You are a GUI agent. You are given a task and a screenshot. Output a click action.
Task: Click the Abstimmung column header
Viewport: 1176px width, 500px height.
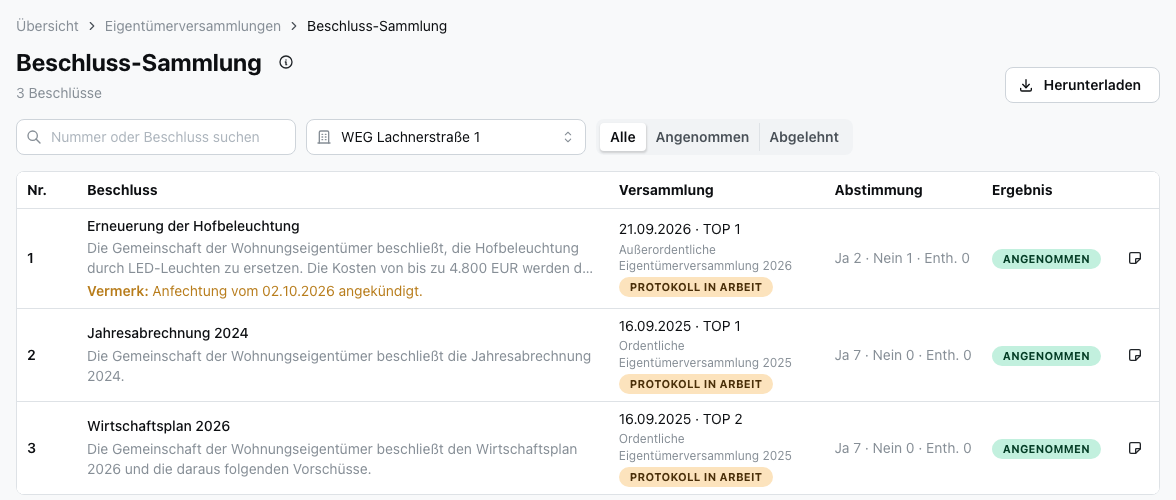click(x=878, y=190)
